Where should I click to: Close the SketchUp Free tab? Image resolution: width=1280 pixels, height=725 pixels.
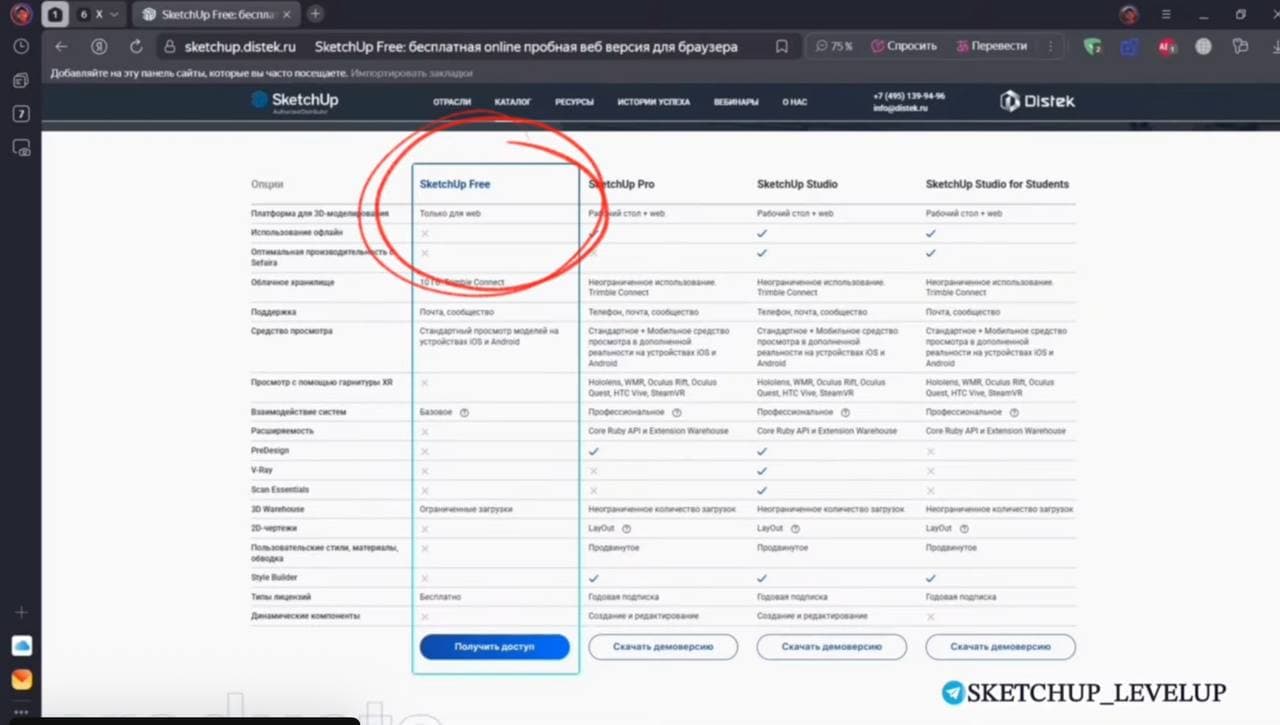click(288, 14)
